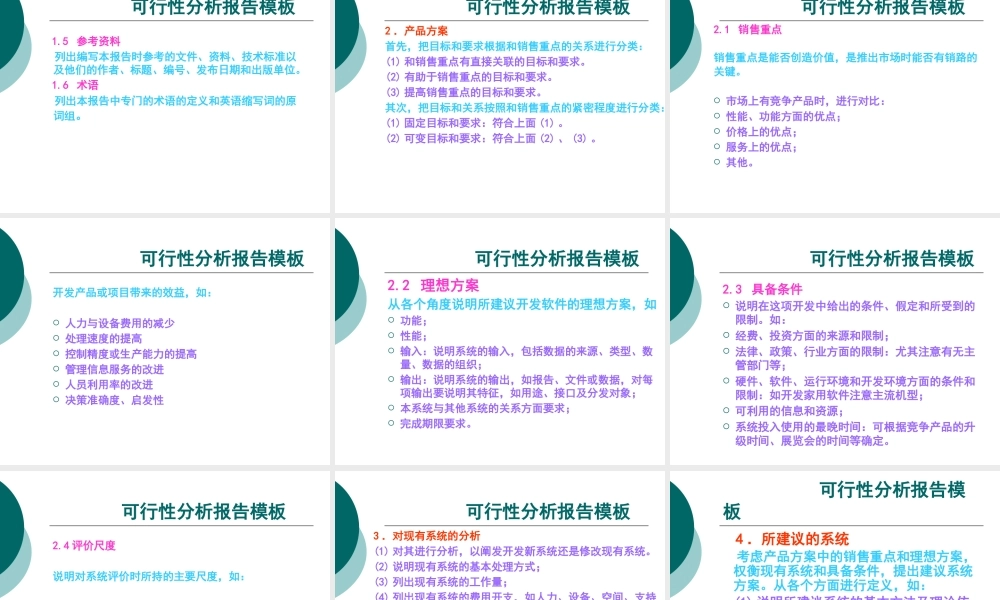Click the heading text 1.6 术语
Viewport: 1000px width, 600px height.
coord(75,85)
